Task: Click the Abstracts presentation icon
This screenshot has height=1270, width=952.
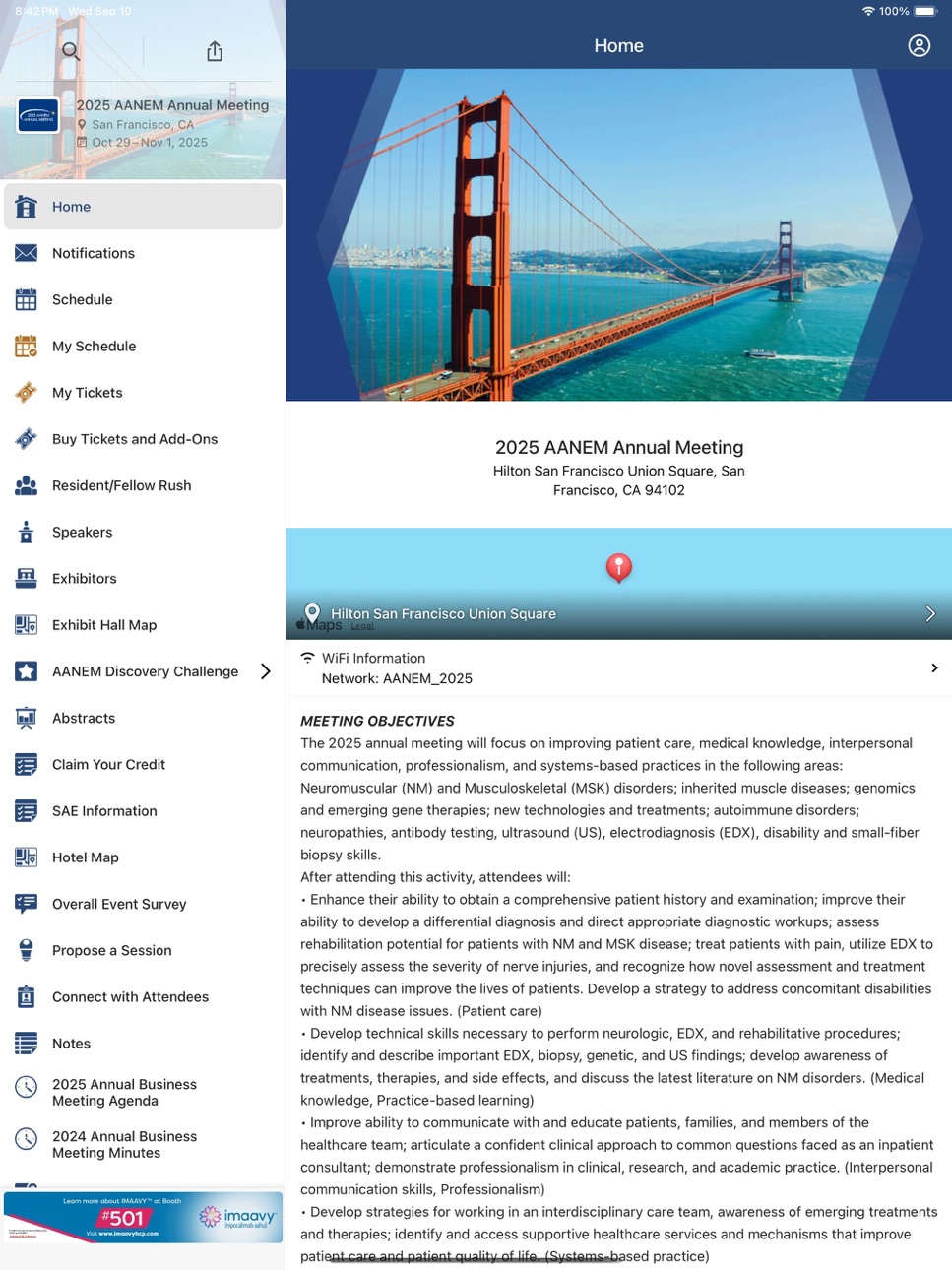Action: point(27,718)
